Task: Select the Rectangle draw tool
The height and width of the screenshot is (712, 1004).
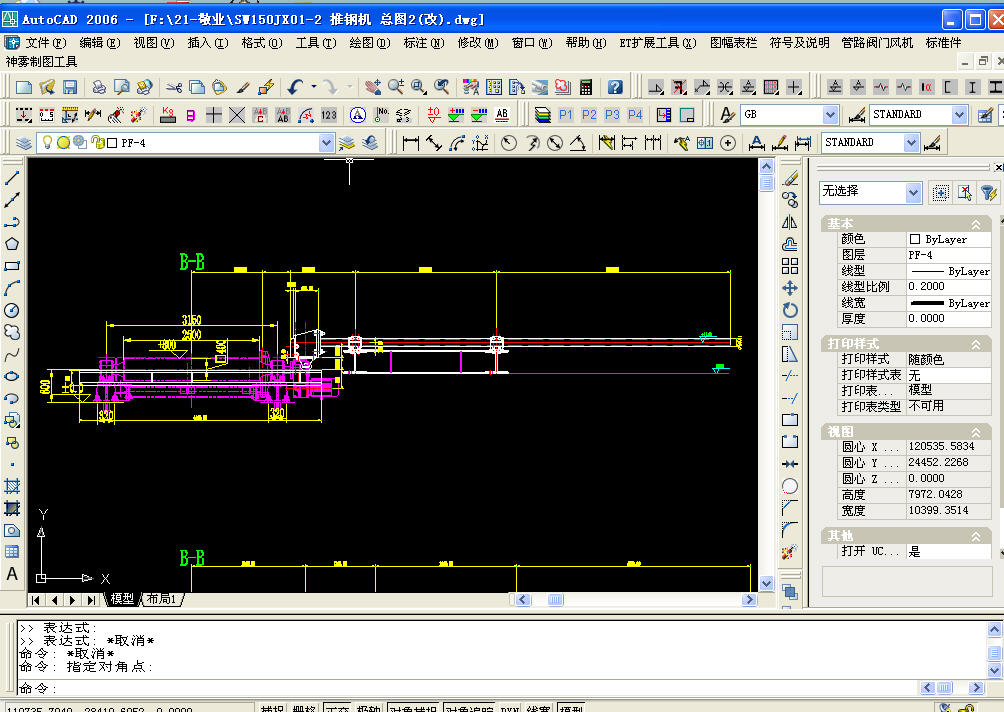Action: tap(12, 266)
